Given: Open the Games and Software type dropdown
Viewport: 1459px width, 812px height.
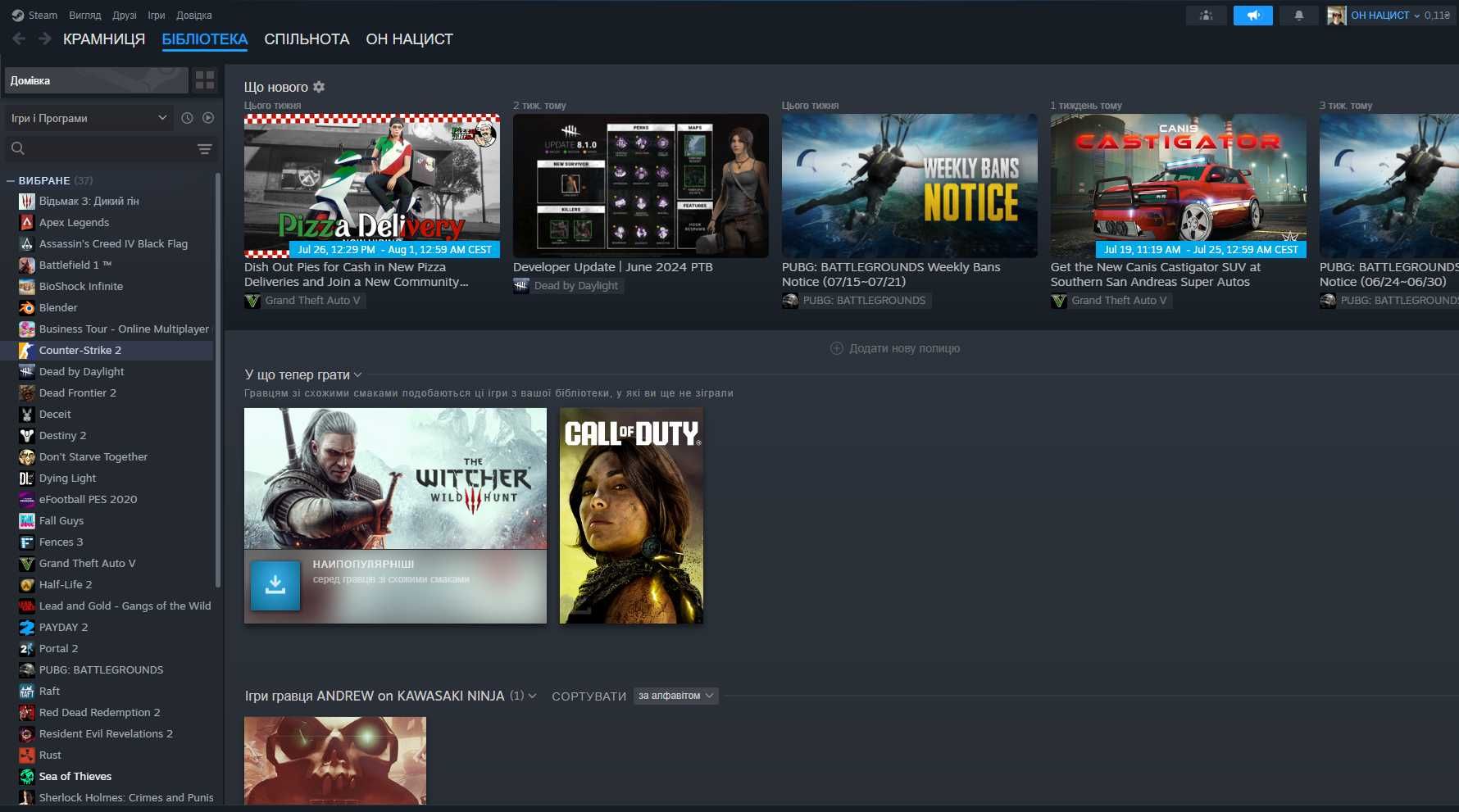Looking at the screenshot, I should tap(89, 118).
